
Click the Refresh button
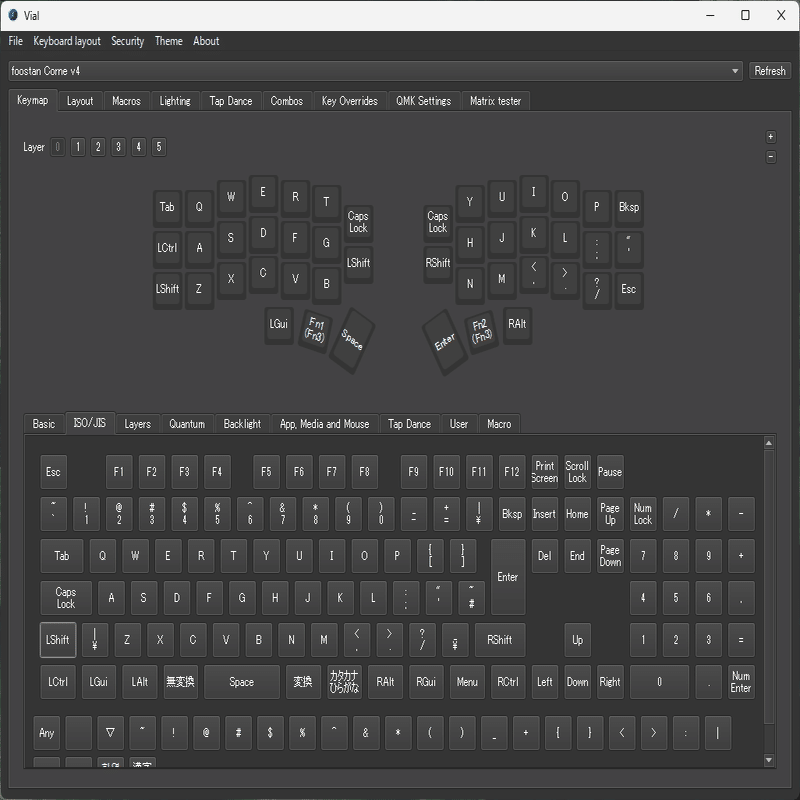[769, 71]
